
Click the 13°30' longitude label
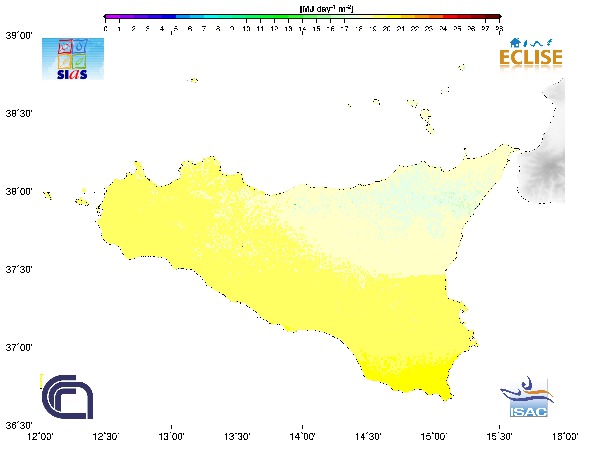237,436
